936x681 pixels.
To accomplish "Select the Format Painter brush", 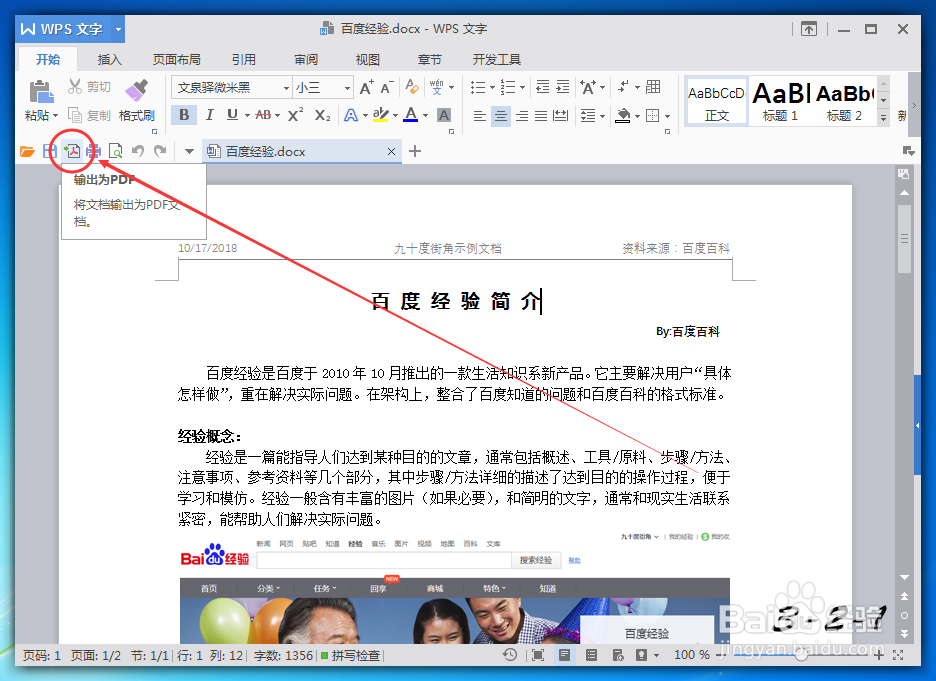I will click(x=136, y=91).
